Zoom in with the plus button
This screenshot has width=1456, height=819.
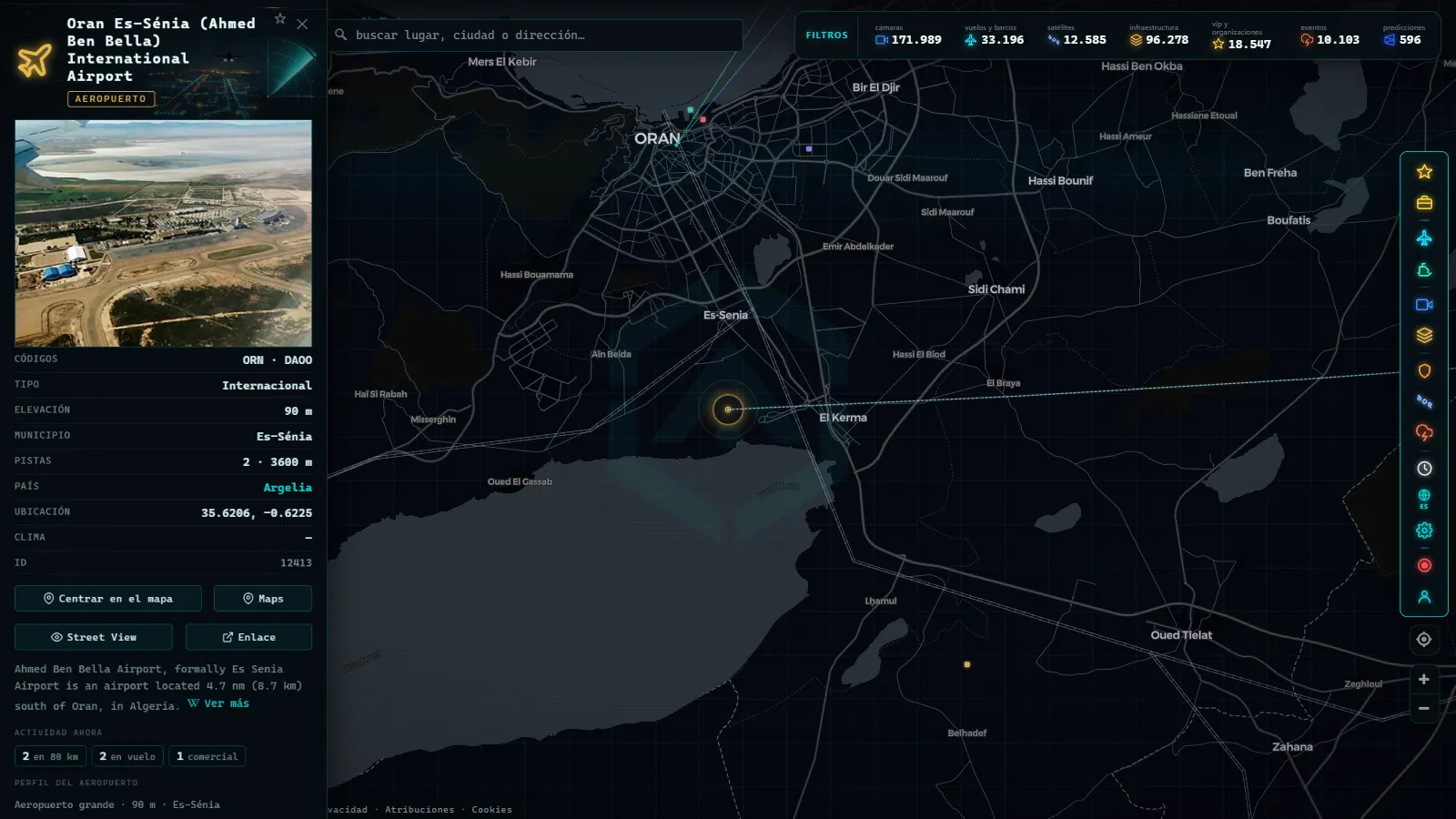(1424, 679)
